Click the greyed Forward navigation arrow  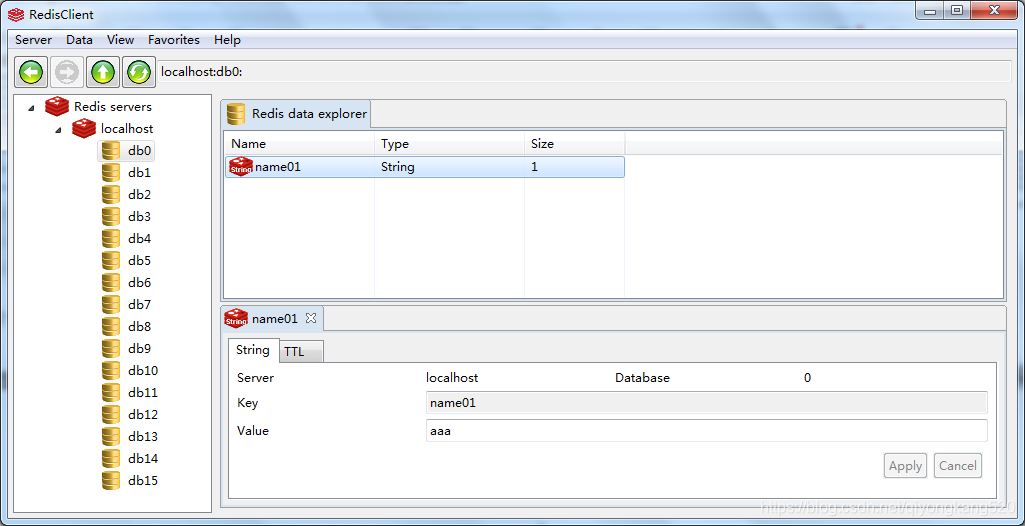(x=67, y=72)
